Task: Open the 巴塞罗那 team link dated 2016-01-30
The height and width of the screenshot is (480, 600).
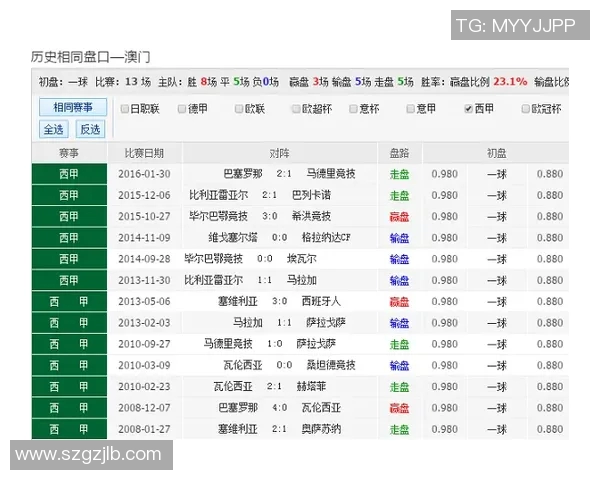Action: pos(243,174)
